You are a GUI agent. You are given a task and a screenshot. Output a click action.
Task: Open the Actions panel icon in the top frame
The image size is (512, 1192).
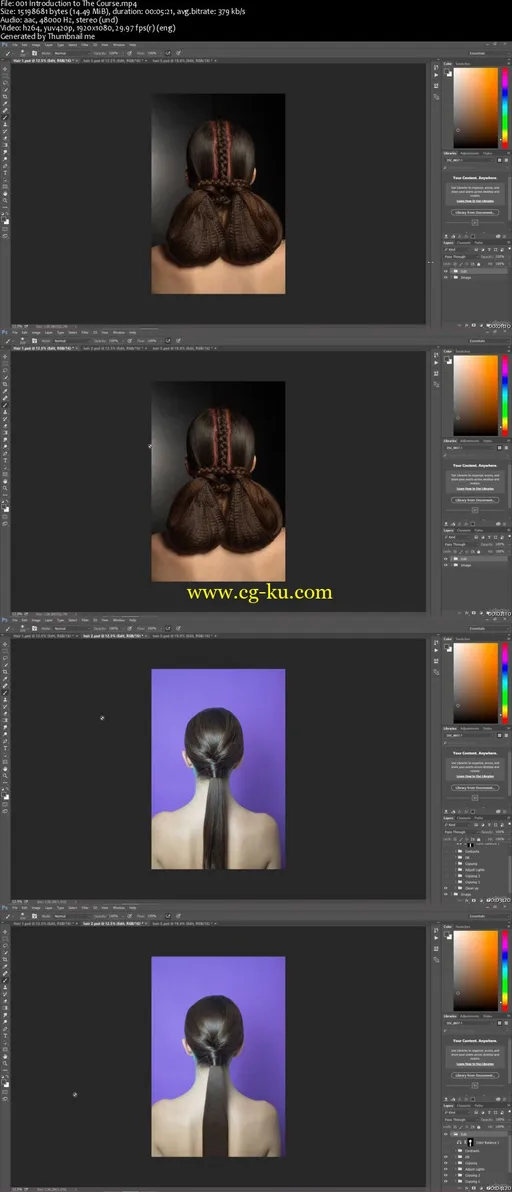point(438,75)
